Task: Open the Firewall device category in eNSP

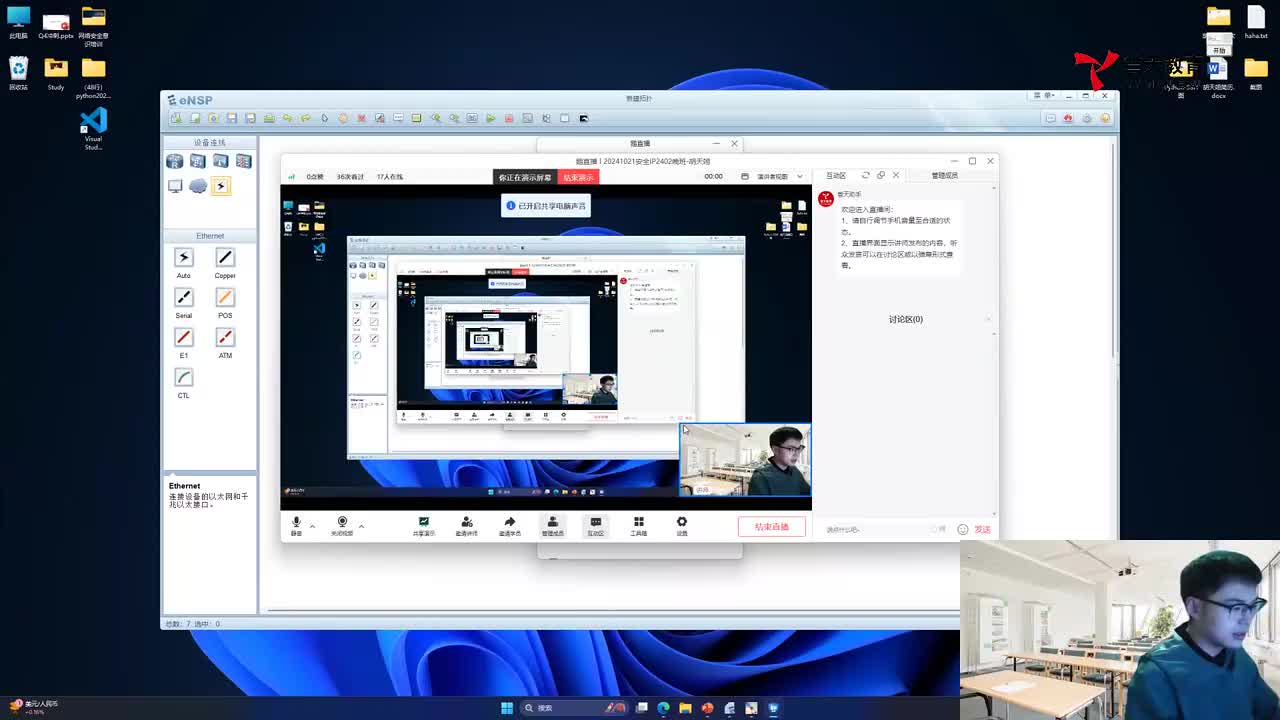Action: tap(244, 161)
